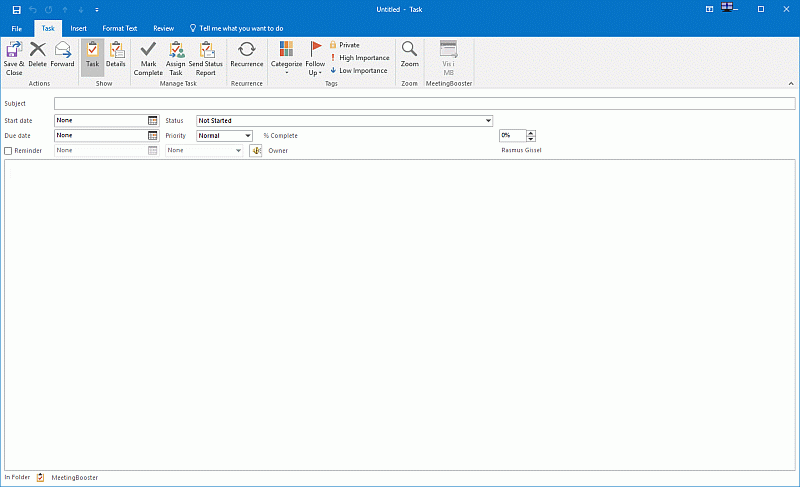This screenshot has height=487, width=800.
Task: Click the Start date text field
Action: (101, 120)
